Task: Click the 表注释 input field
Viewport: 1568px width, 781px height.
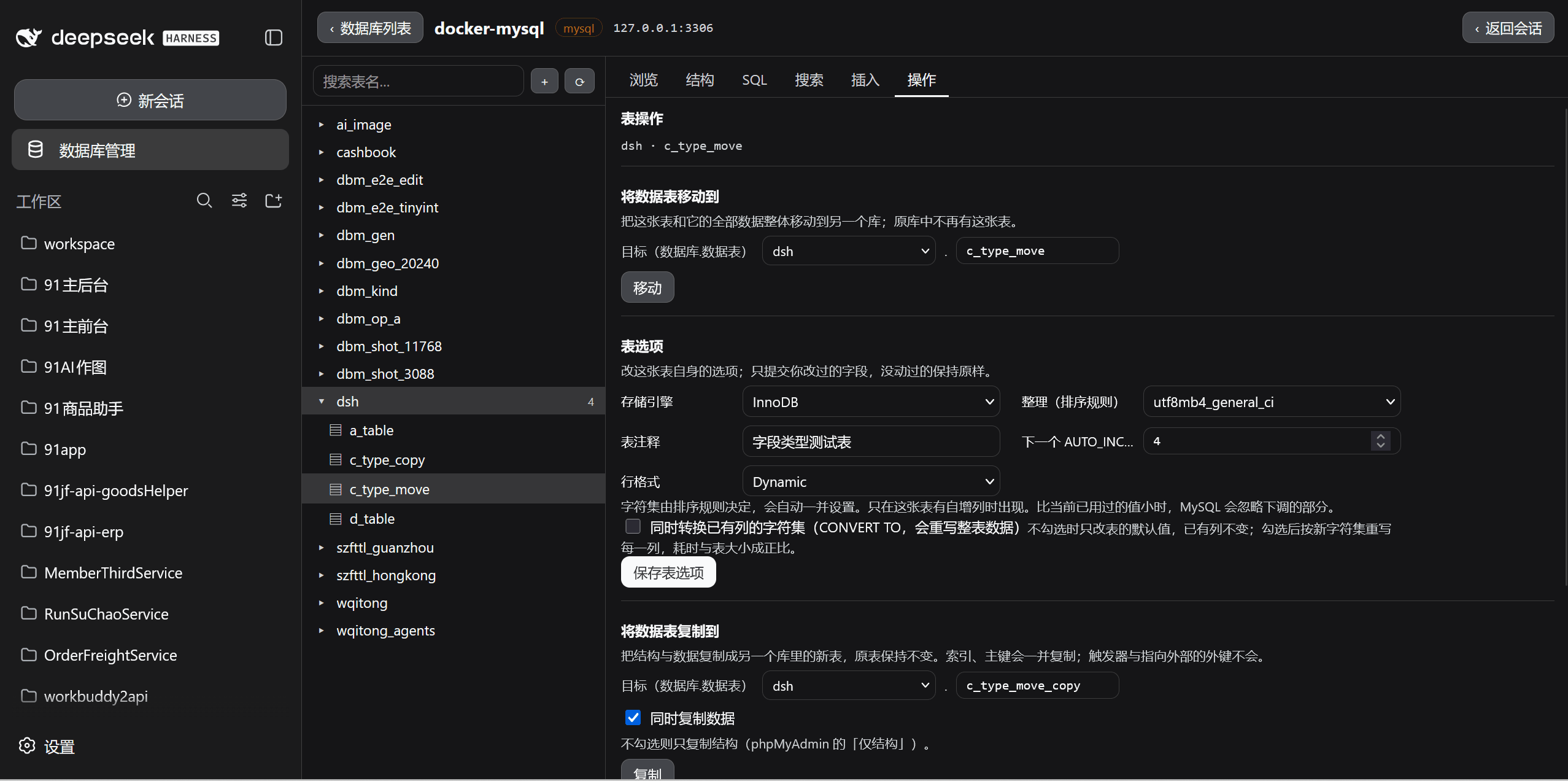Action: [x=871, y=441]
